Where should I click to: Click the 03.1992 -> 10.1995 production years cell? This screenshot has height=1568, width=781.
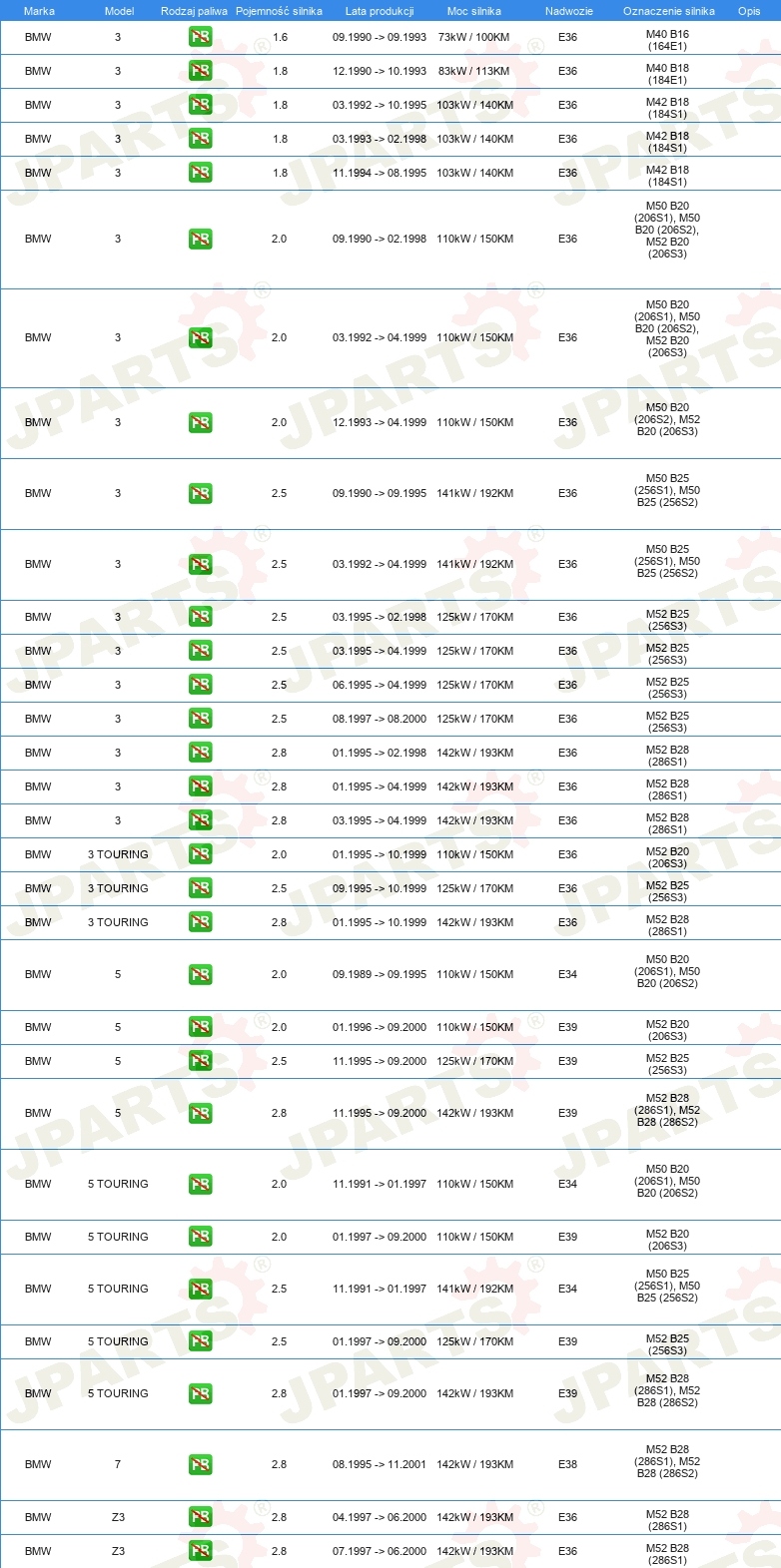pyautogui.click(x=380, y=105)
